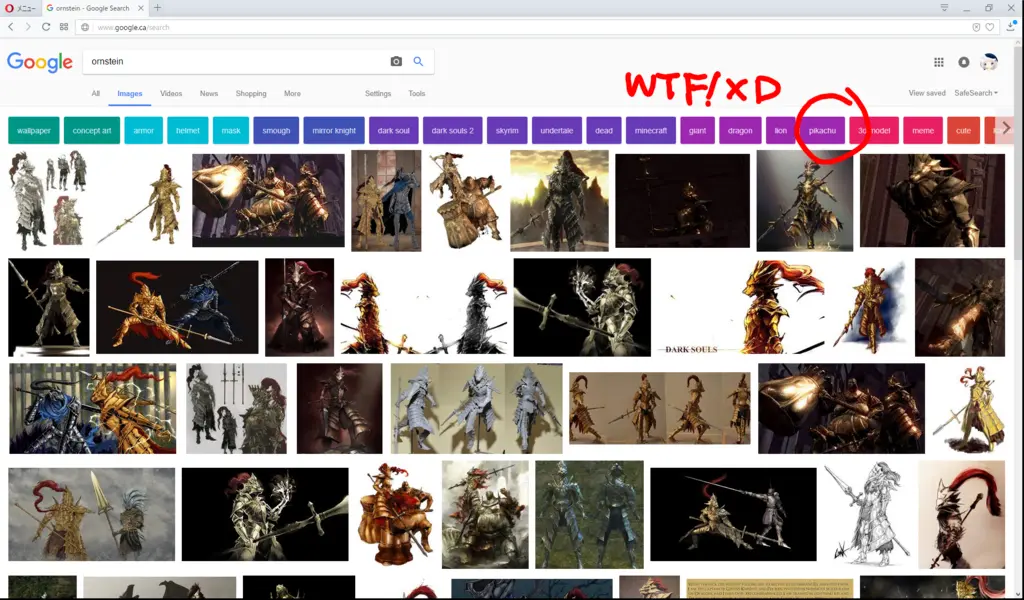Switch to the Videos tab
Image resolution: width=1024 pixels, height=600 pixels.
click(x=171, y=93)
